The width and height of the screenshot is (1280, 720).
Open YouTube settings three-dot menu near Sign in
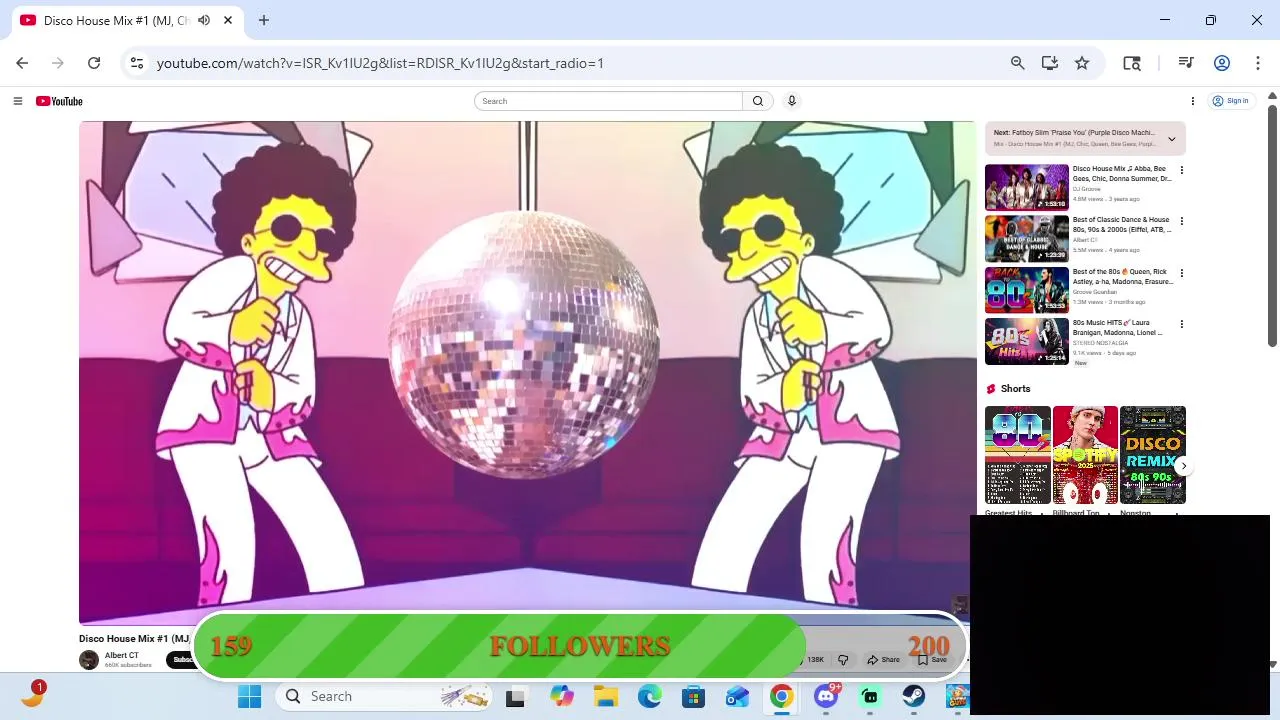[x=1192, y=101]
